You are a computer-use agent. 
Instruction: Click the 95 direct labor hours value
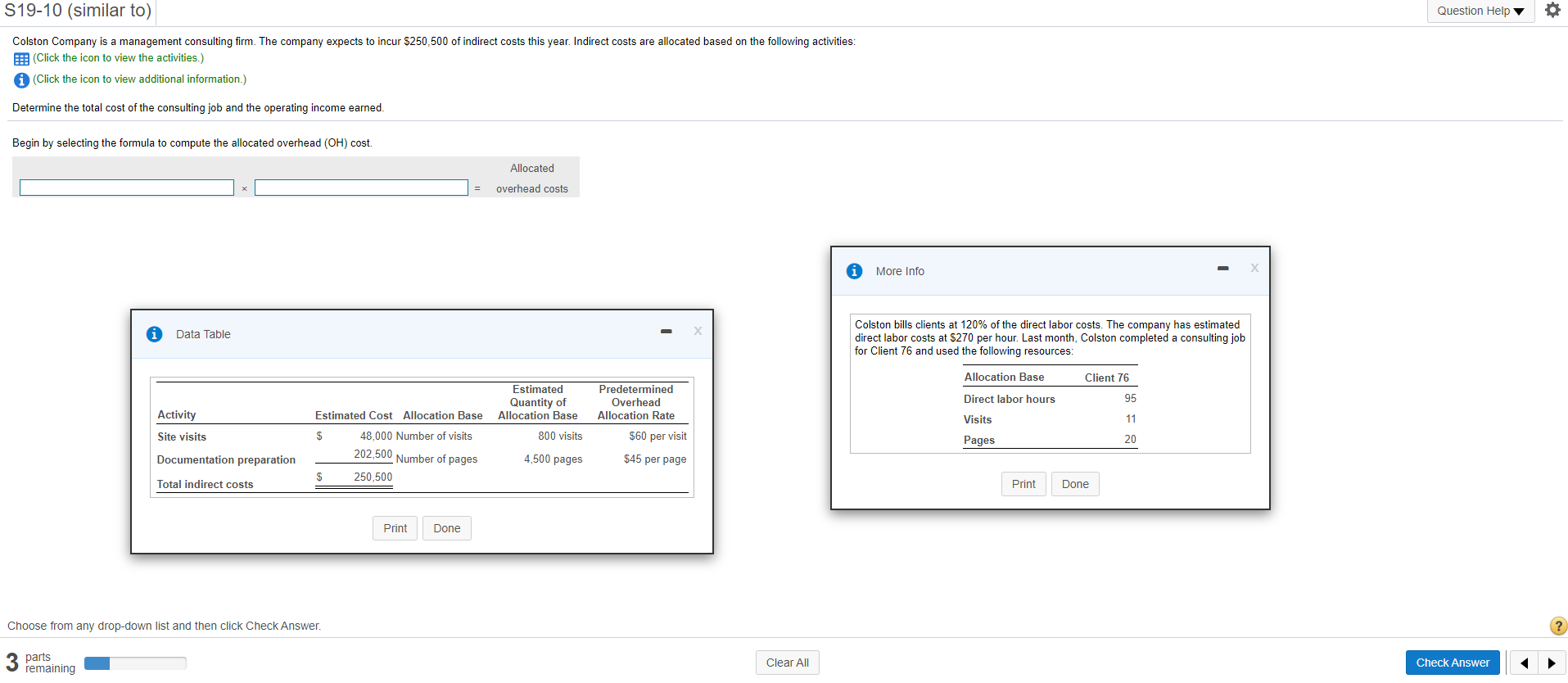(1130, 399)
